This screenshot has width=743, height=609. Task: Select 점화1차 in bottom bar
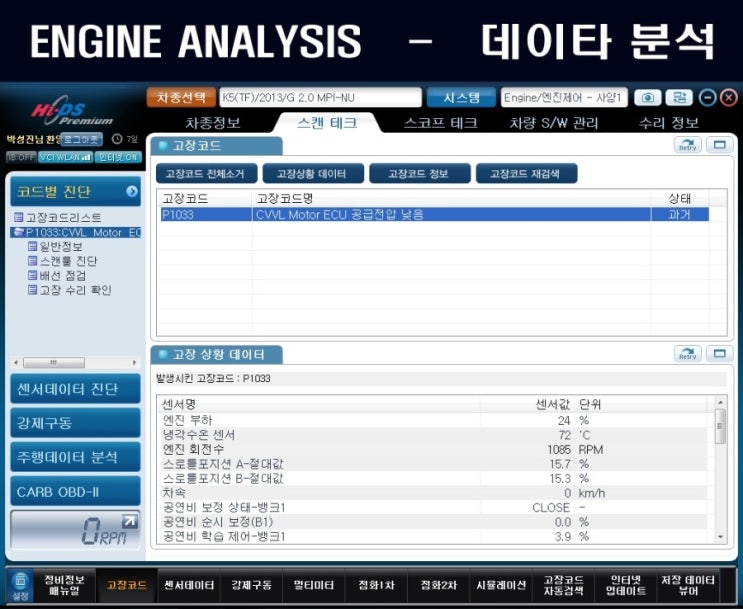(x=376, y=586)
